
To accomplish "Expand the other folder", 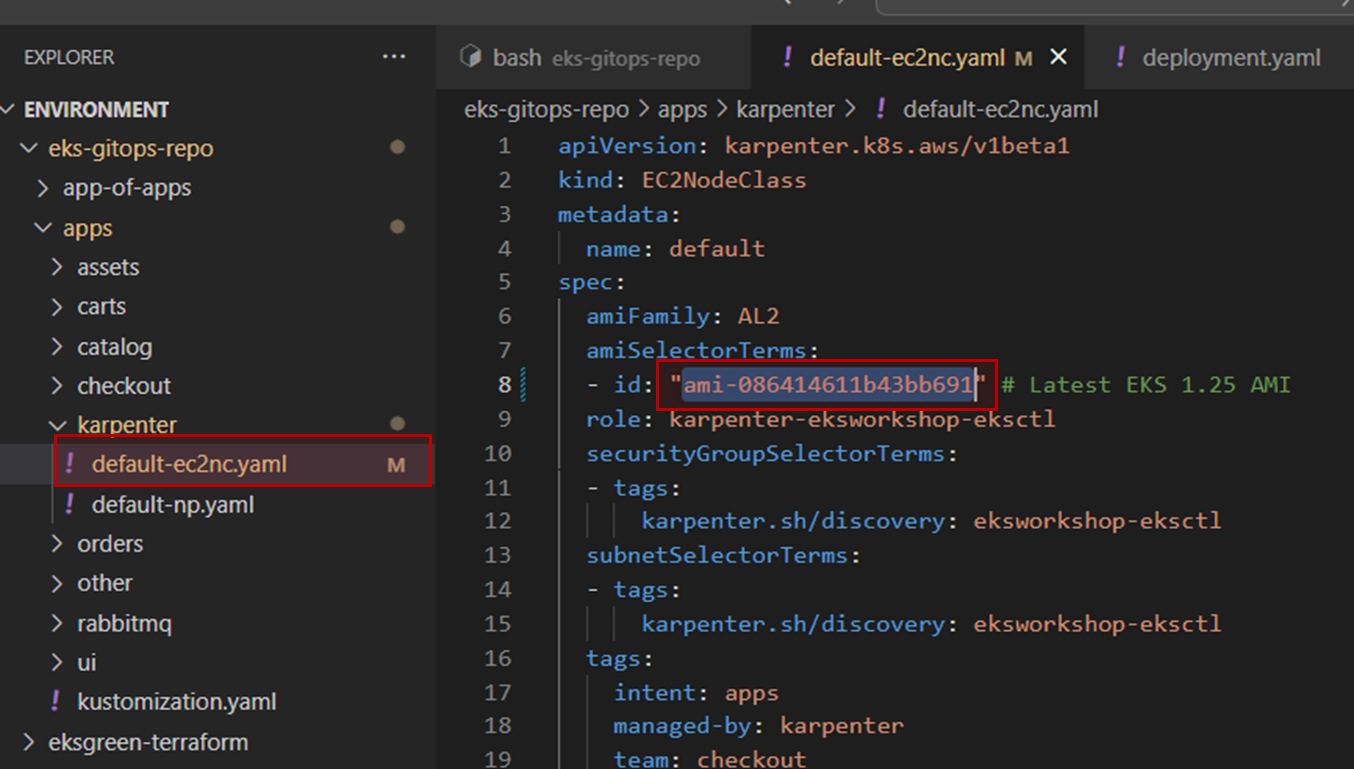I will coord(104,582).
